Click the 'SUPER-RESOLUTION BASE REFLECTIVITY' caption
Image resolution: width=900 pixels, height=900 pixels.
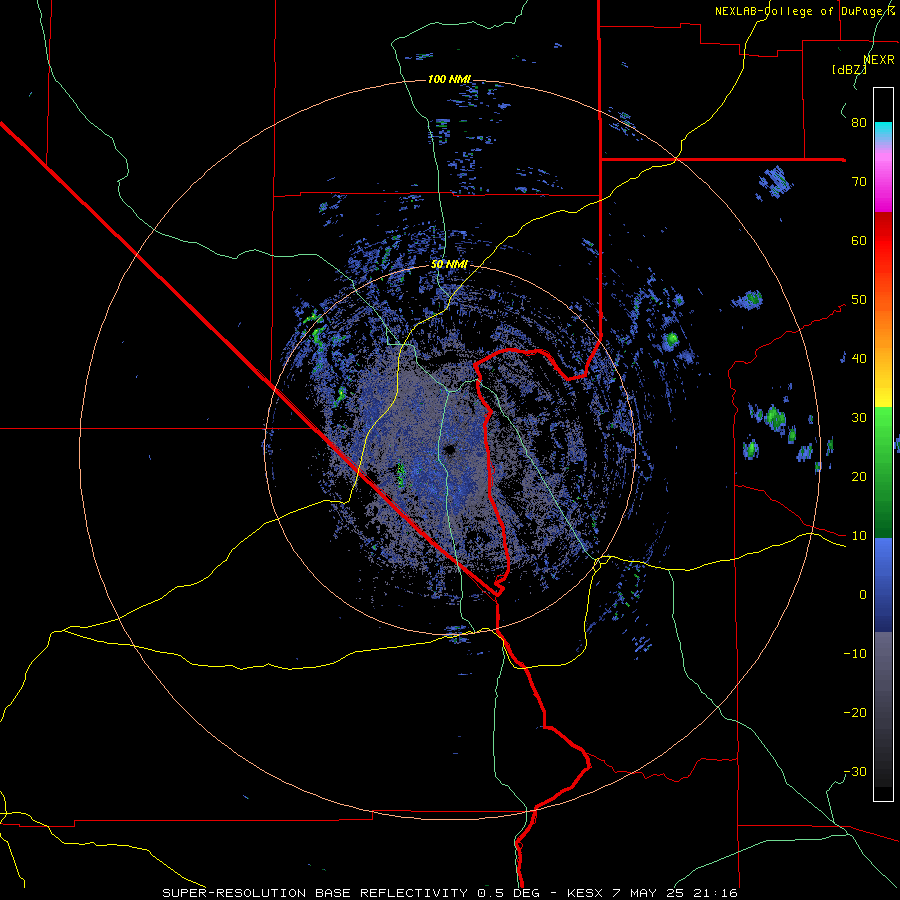[x=316, y=893]
